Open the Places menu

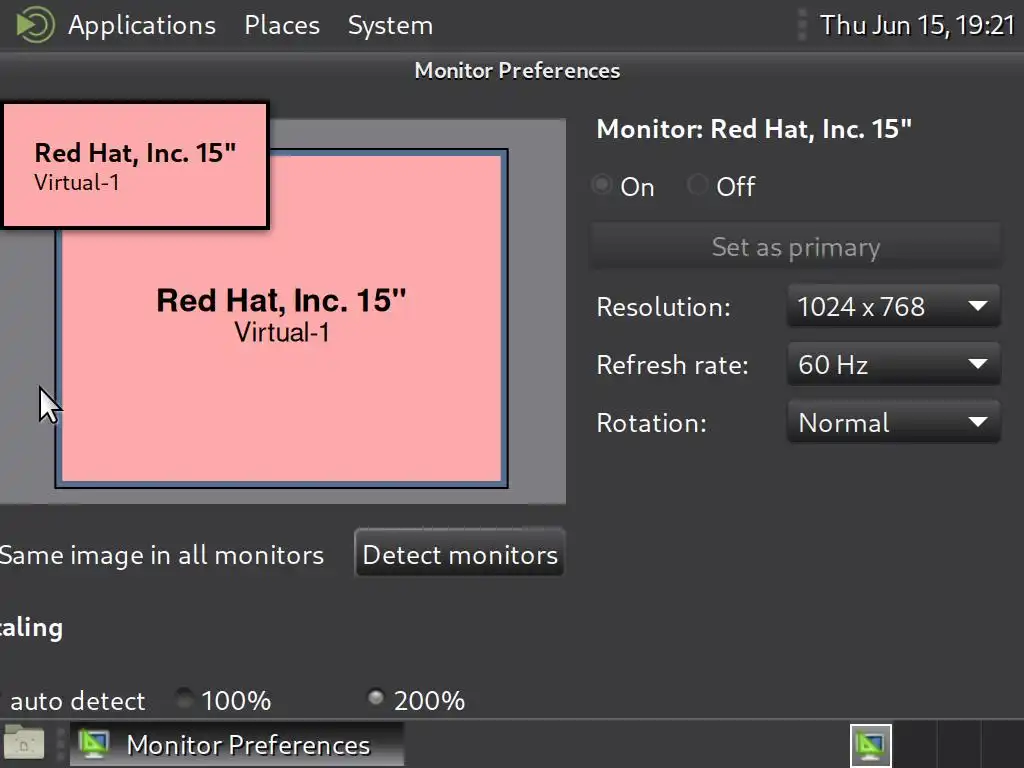[x=282, y=25]
